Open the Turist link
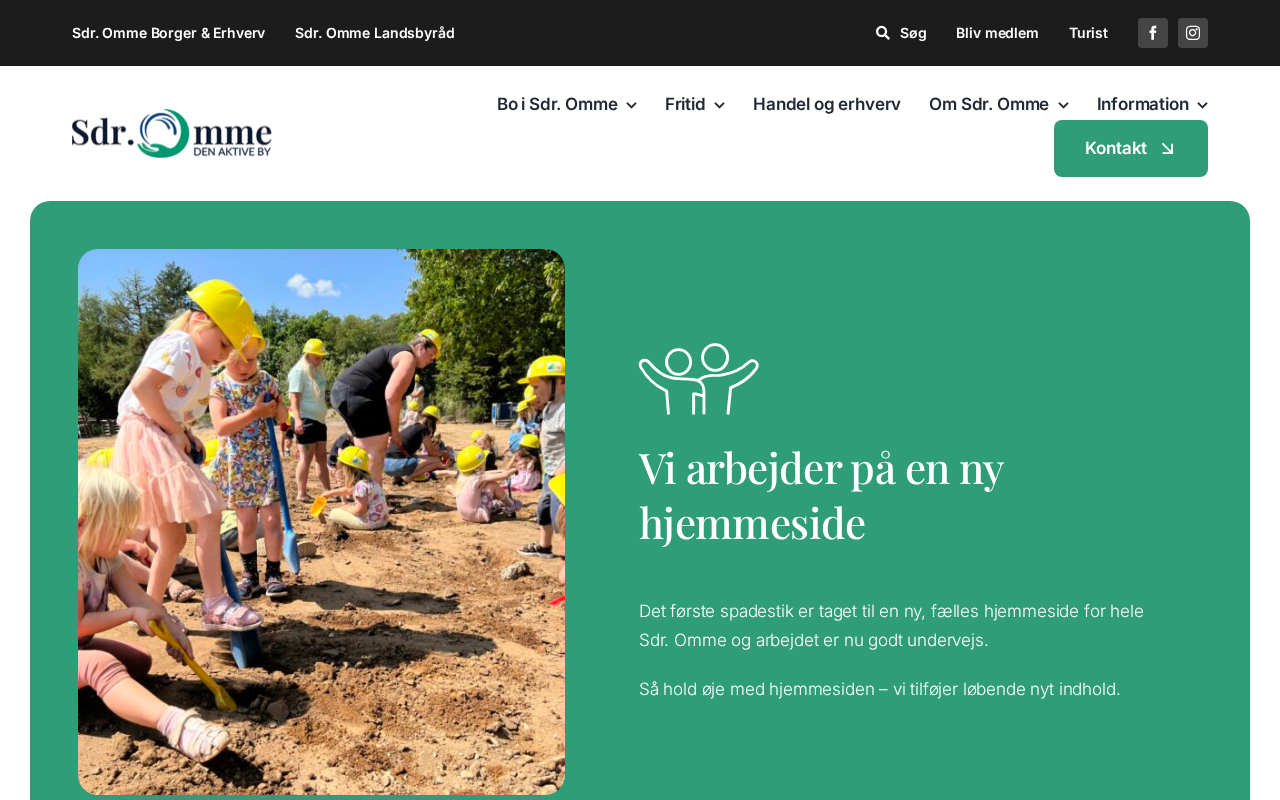Image resolution: width=1280 pixels, height=800 pixels. [x=1088, y=33]
